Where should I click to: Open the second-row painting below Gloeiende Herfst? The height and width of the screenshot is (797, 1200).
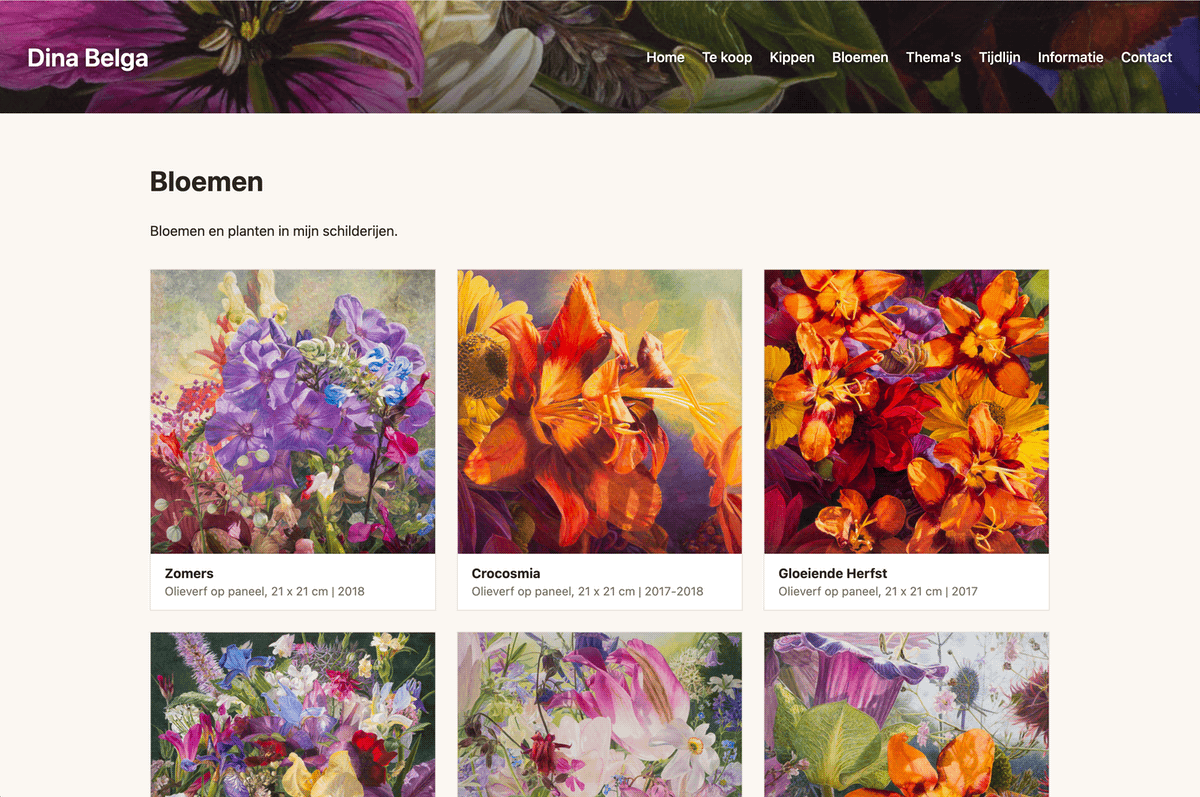pos(907,714)
